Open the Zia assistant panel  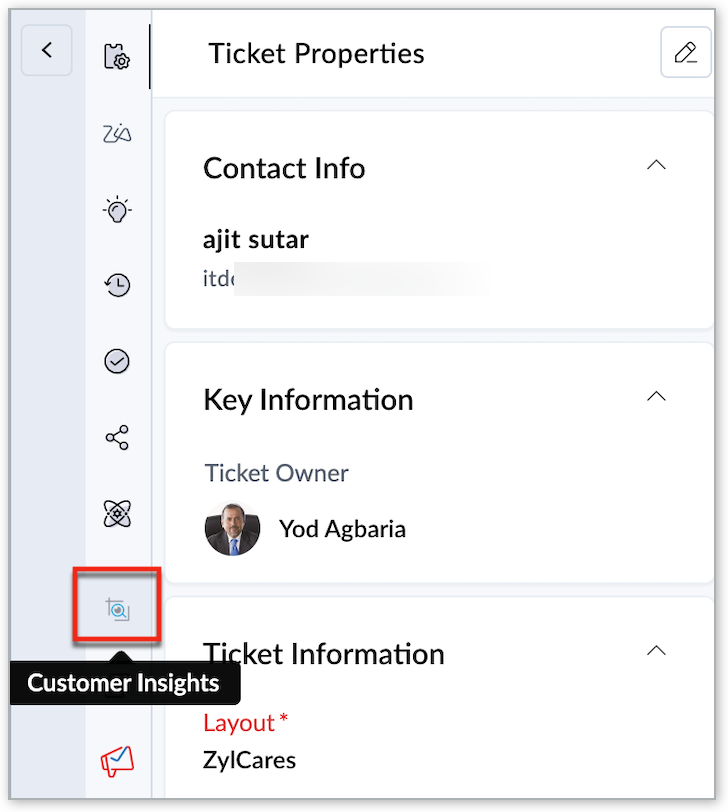click(118, 133)
